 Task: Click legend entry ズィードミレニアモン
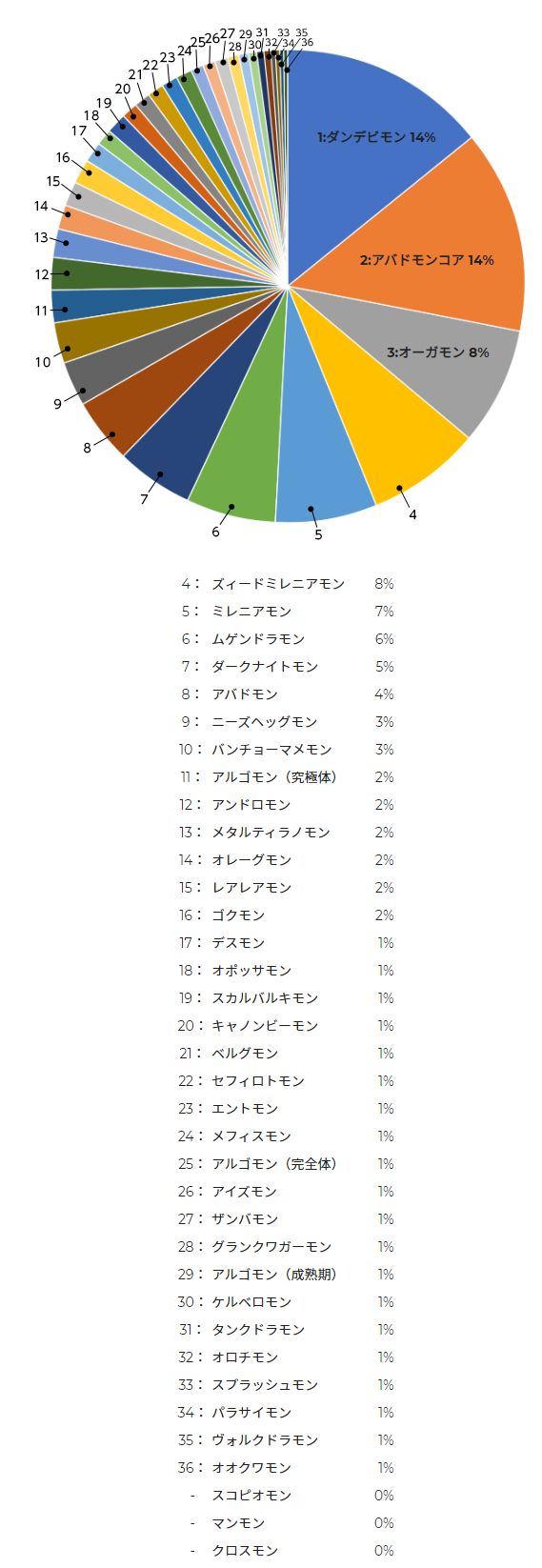click(278, 584)
